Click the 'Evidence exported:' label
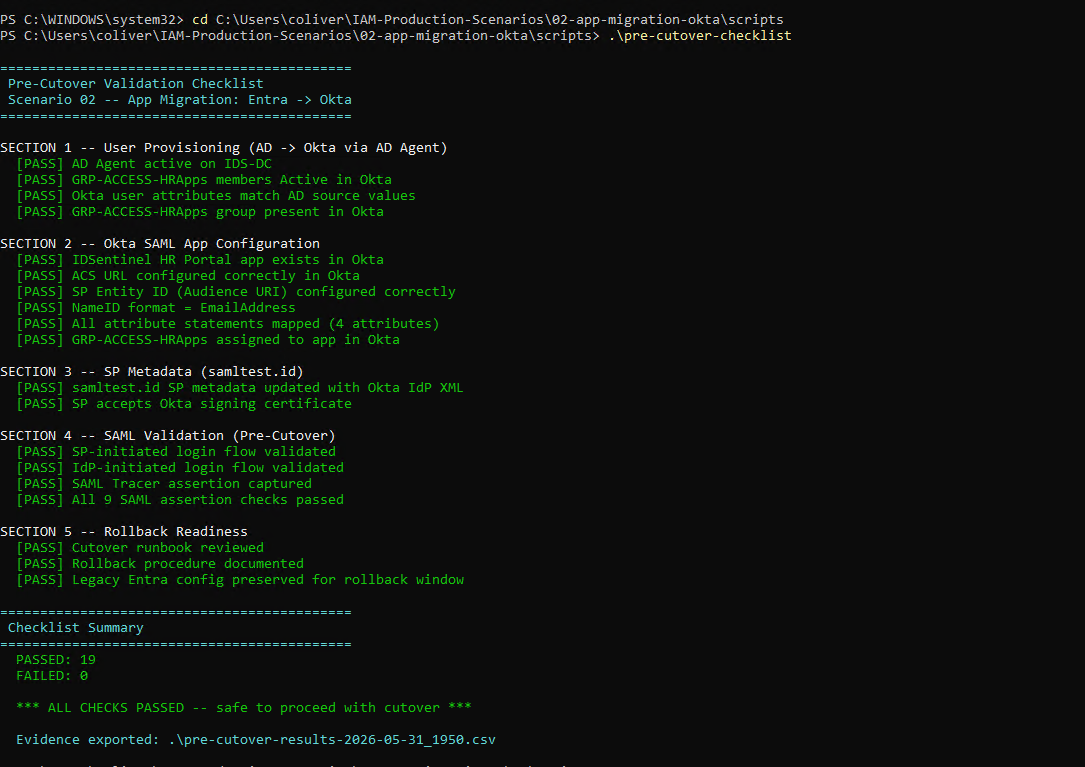Image resolution: width=1085 pixels, height=767 pixels. (88, 739)
